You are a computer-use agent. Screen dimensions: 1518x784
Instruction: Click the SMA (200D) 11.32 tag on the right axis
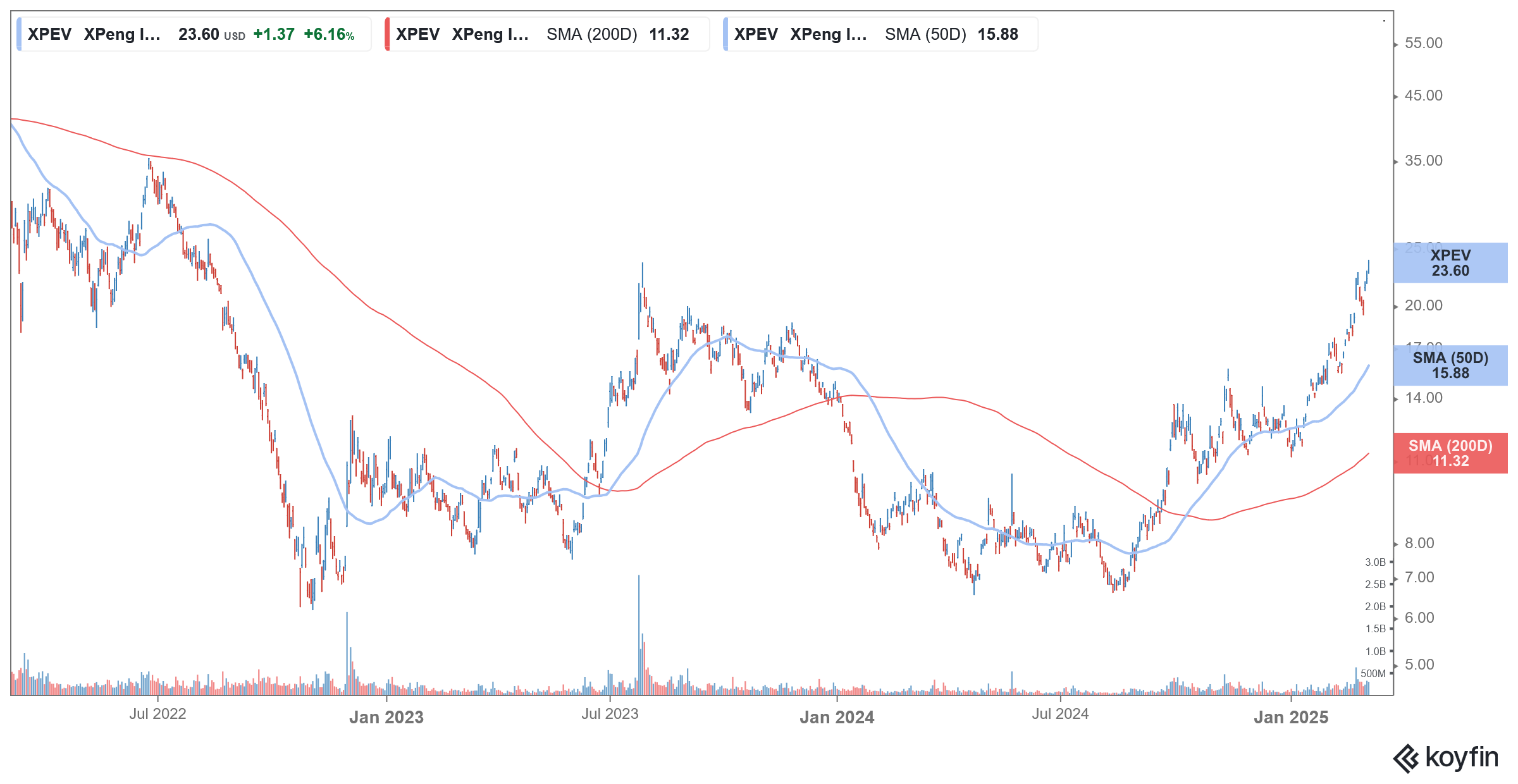(x=1448, y=452)
